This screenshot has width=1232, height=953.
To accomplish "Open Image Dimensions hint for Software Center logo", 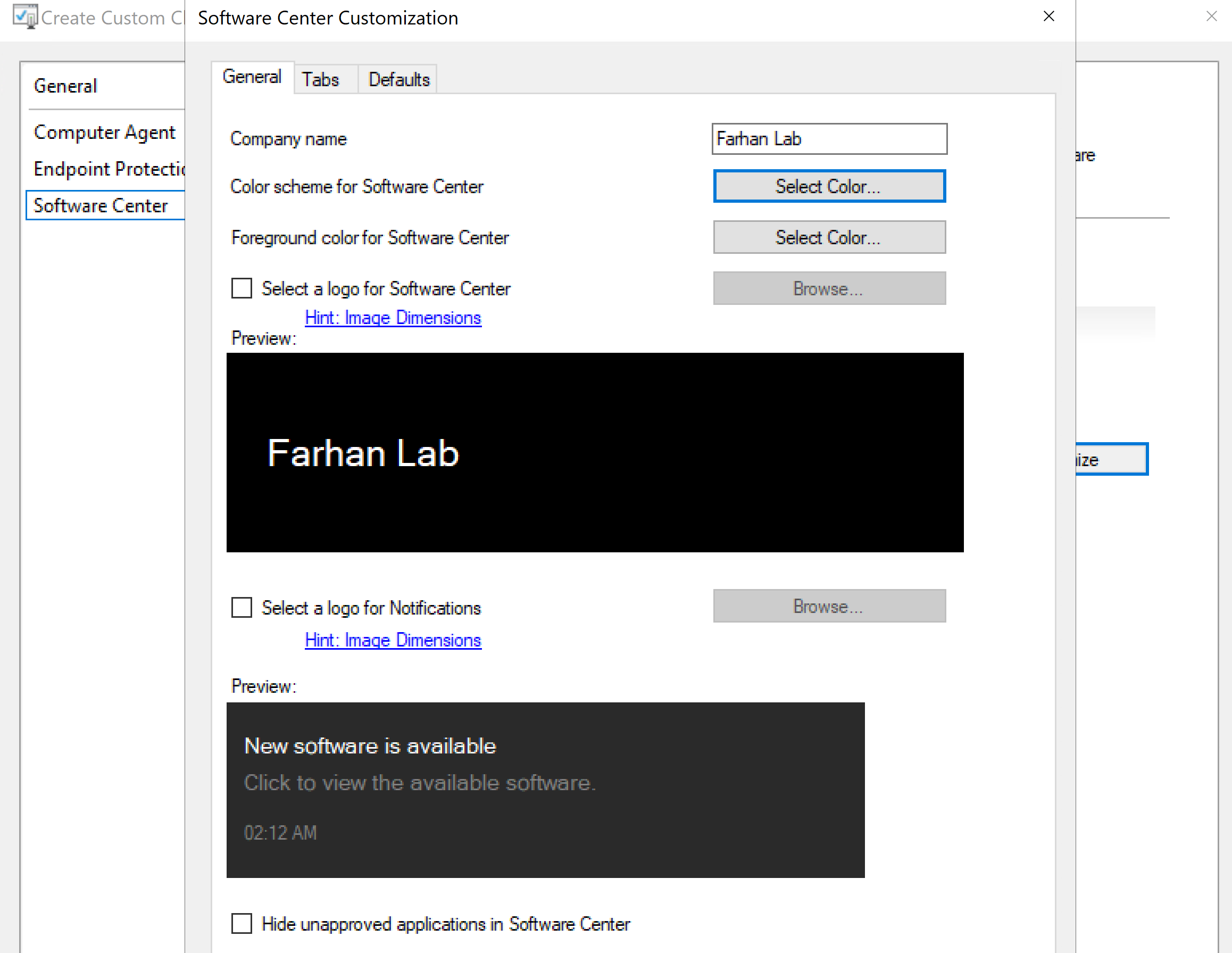I will point(393,318).
